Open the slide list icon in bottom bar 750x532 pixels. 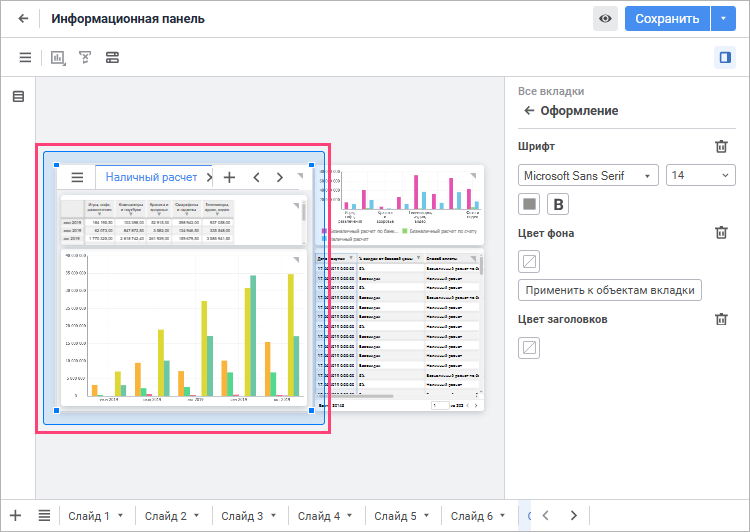(44, 516)
